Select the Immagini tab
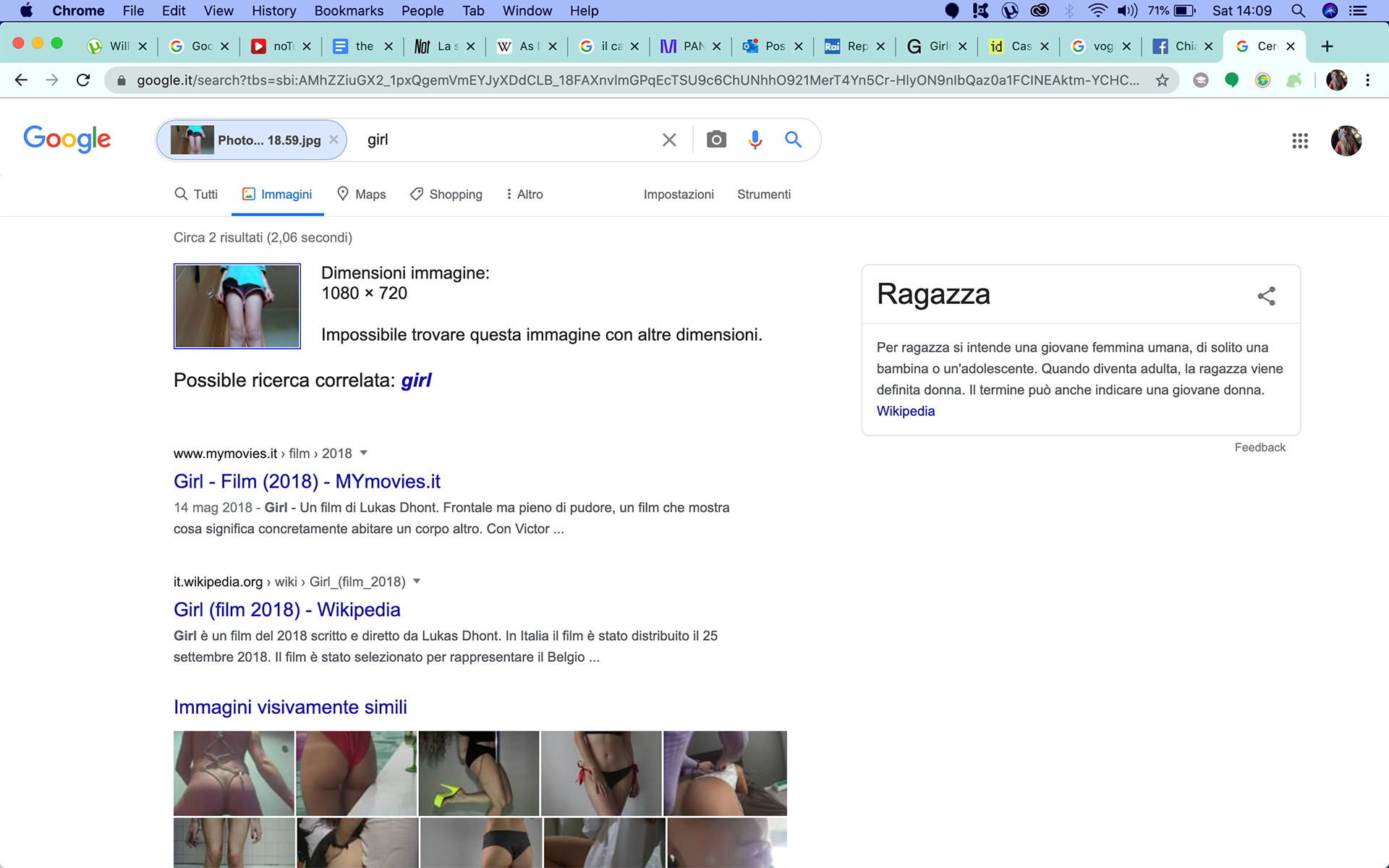Screen dimensions: 1389x868 (x=277, y=195)
